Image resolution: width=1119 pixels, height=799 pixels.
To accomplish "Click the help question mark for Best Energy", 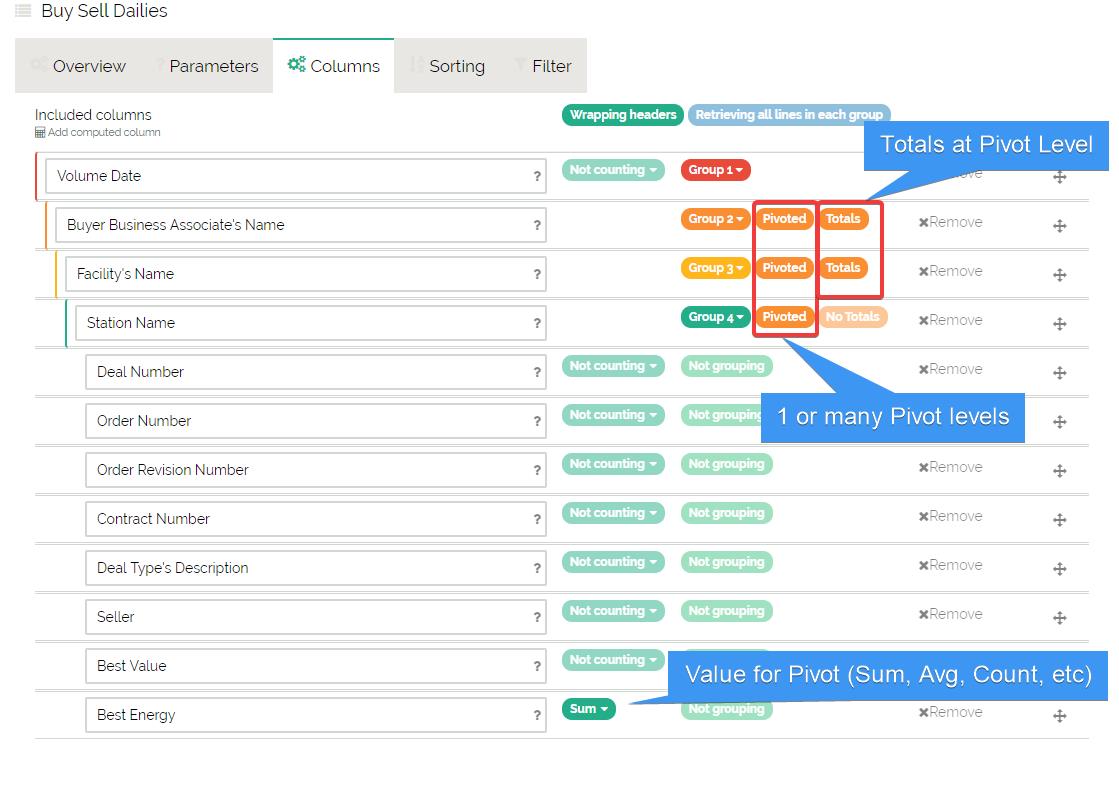I will pyautogui.click(x=537, y=715).
